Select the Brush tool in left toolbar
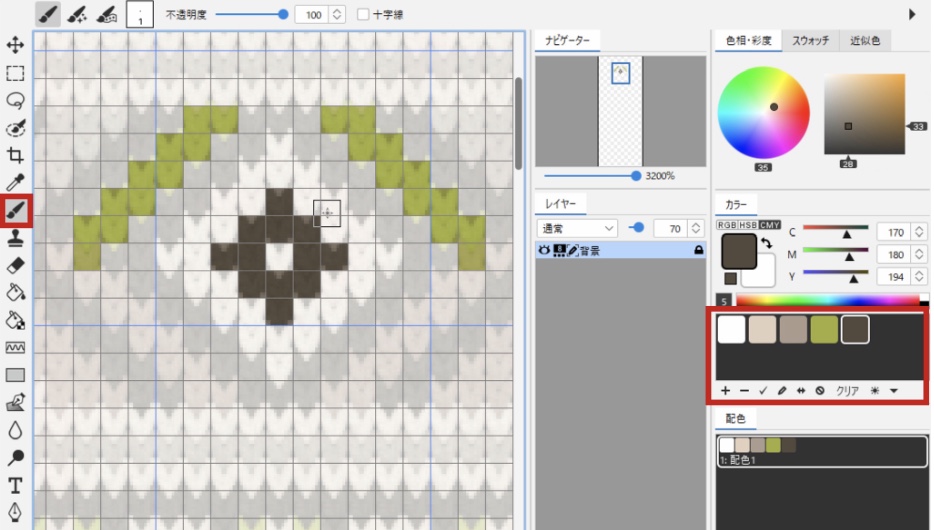This screenshot has height=530, width=934. (x=15, y=210)
